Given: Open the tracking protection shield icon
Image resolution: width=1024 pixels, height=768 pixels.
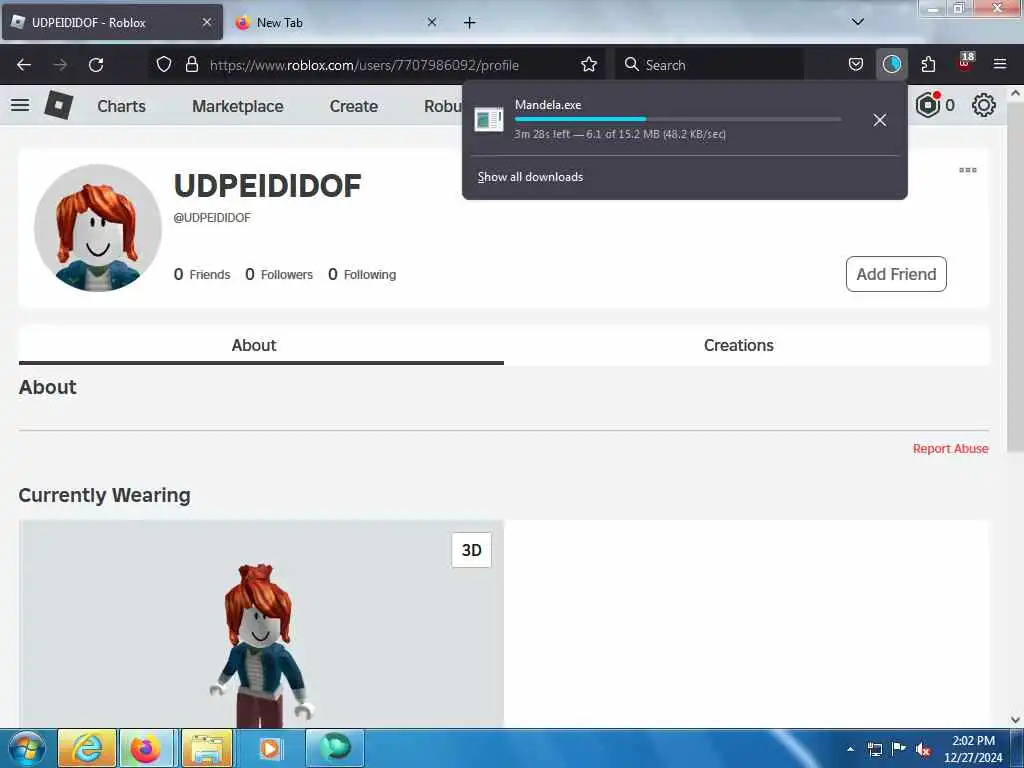Looking at the screenshot, I should (164, 65).
